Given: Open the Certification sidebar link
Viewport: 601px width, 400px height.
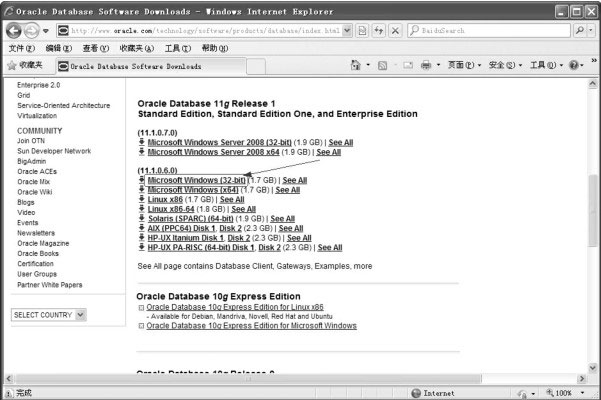Looking at the screenshot, I should click(35, 264).
